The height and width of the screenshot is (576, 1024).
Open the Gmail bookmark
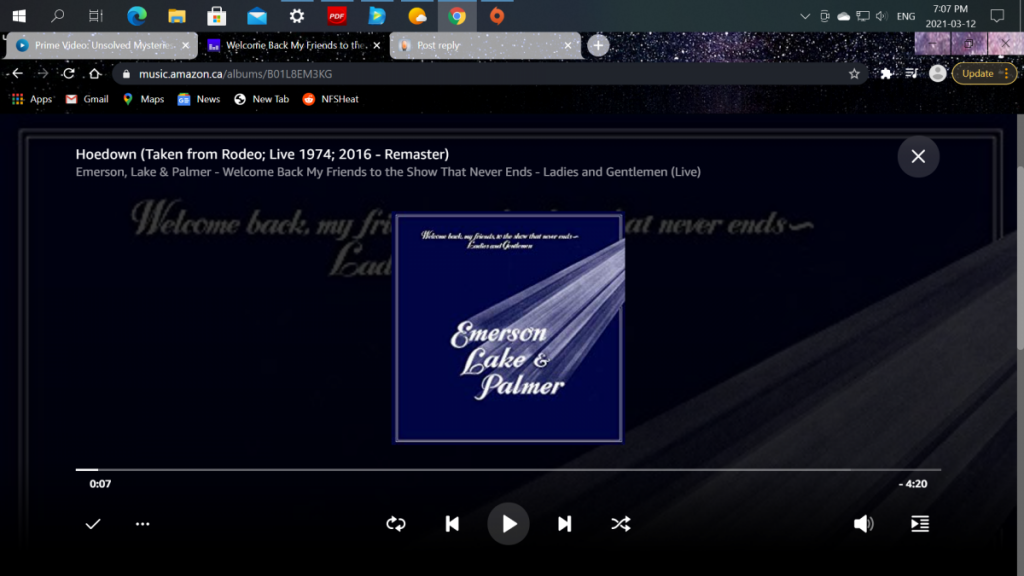[87, 99]
